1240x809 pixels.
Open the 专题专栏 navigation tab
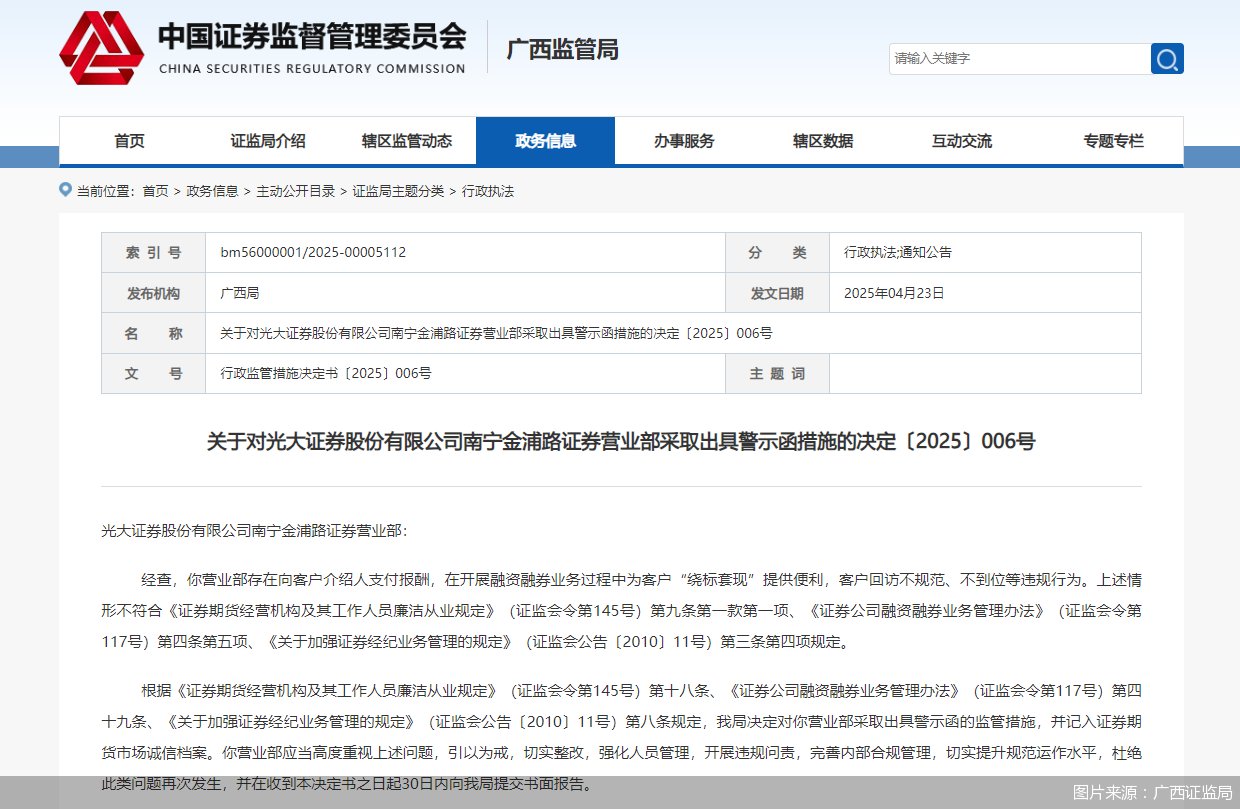(1113, 141)
